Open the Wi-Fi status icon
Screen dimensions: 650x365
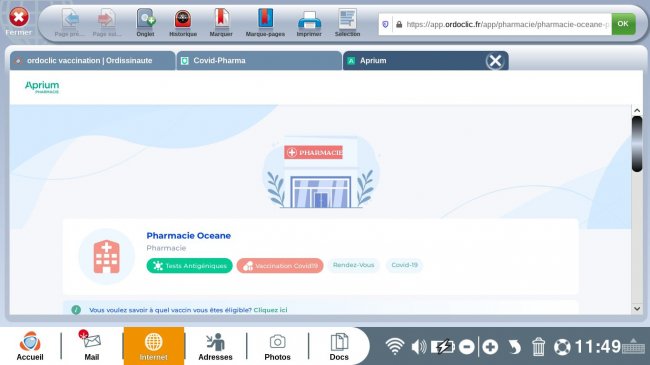click(394, 346)
